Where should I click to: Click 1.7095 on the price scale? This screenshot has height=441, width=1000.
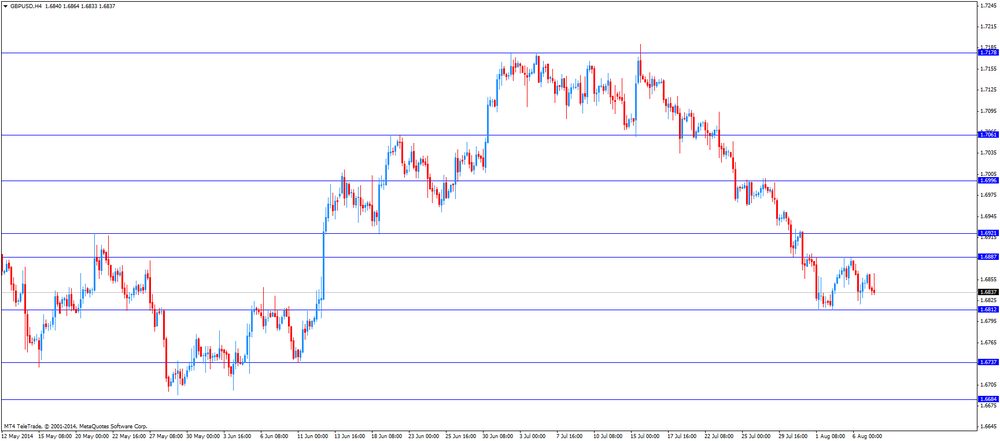[987, 110]
